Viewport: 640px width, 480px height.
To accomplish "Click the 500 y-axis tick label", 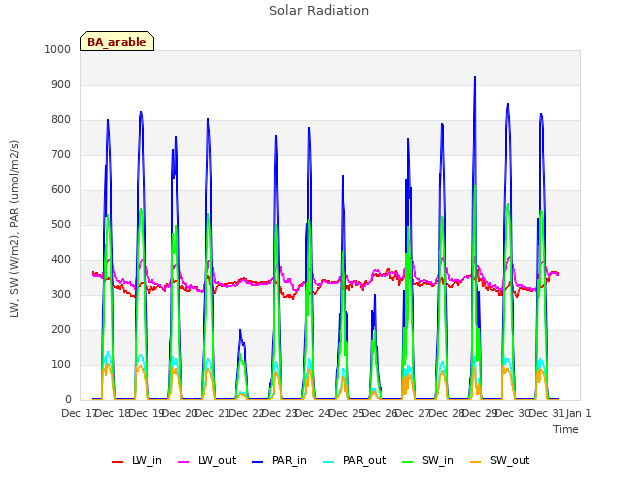I will coord(61,224).
